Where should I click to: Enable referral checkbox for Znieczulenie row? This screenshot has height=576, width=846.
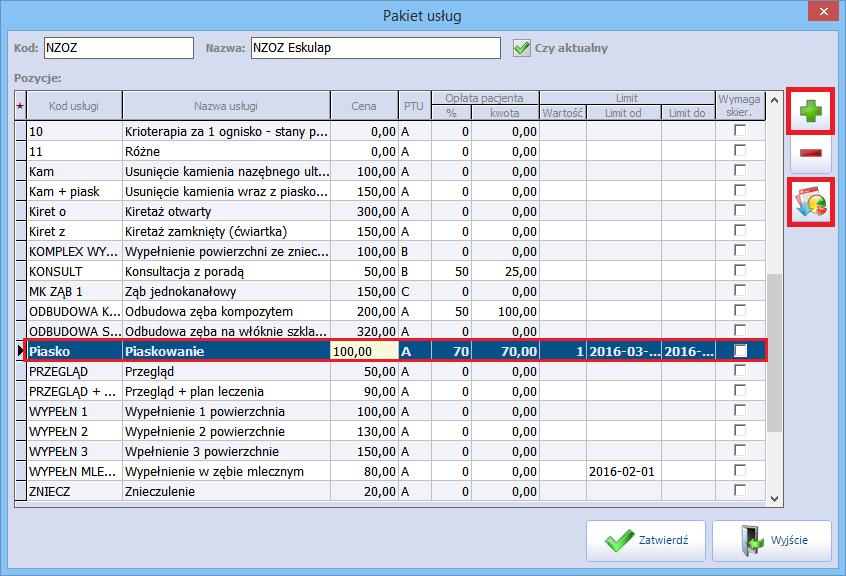click(x=740, y=490)
